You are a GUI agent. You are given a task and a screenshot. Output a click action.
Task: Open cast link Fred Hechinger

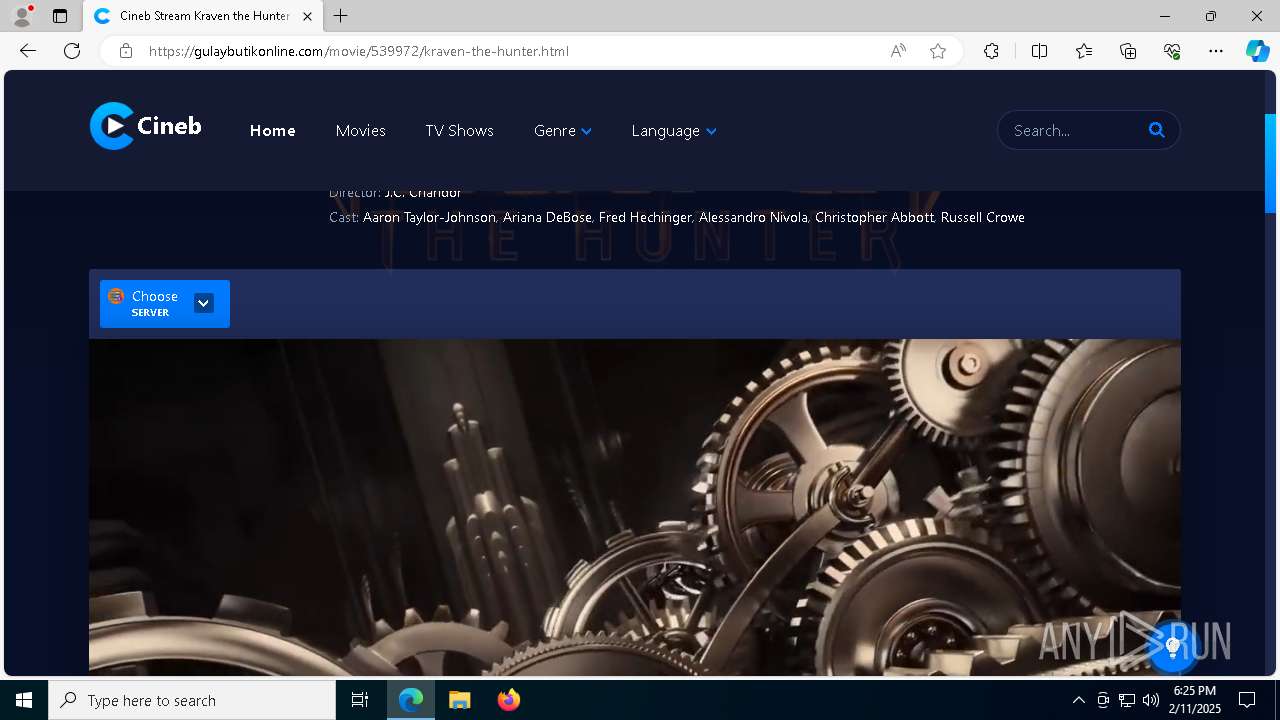pyautogui.click(x=645, y=217)
